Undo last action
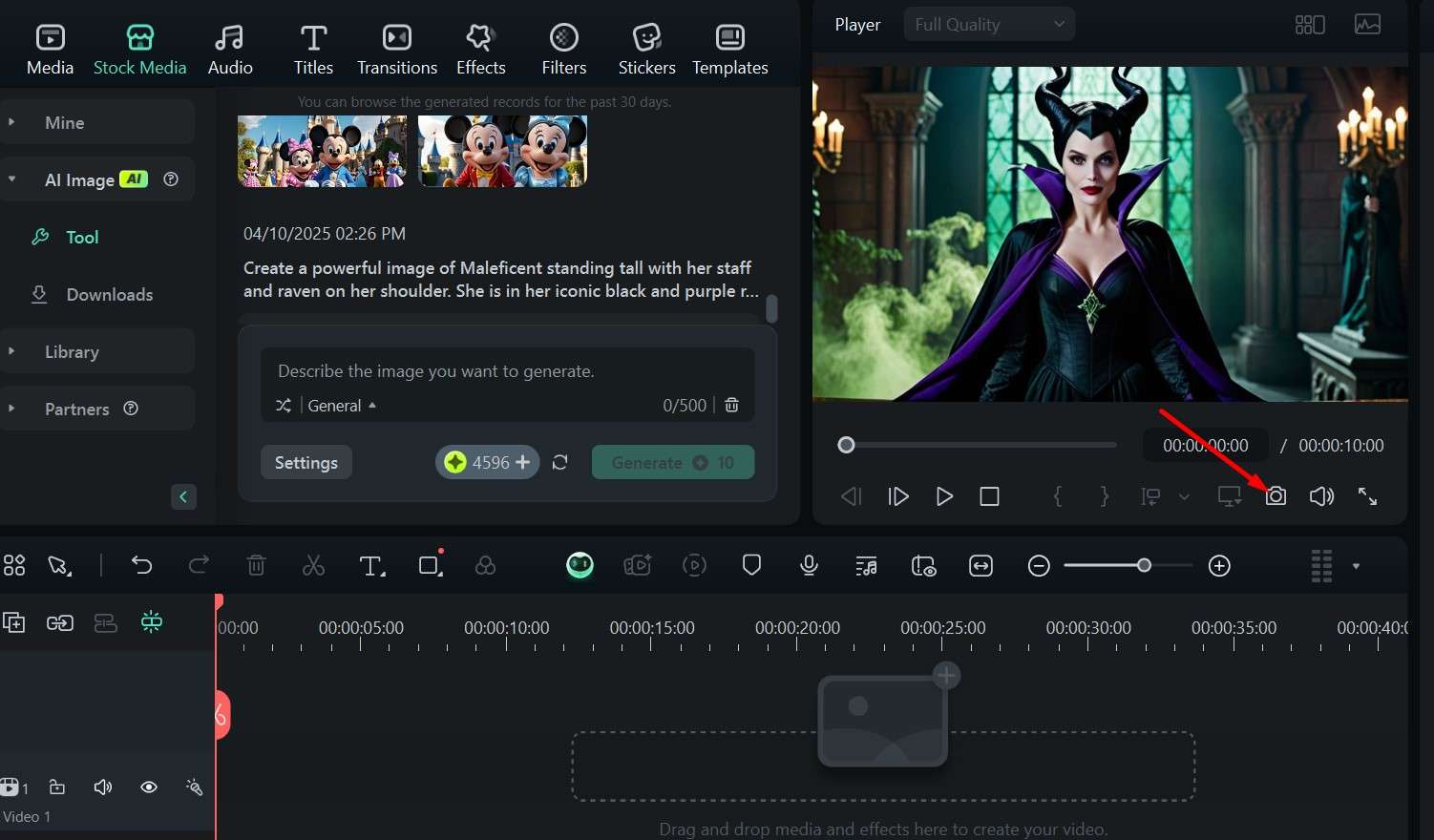 point(141,565)
